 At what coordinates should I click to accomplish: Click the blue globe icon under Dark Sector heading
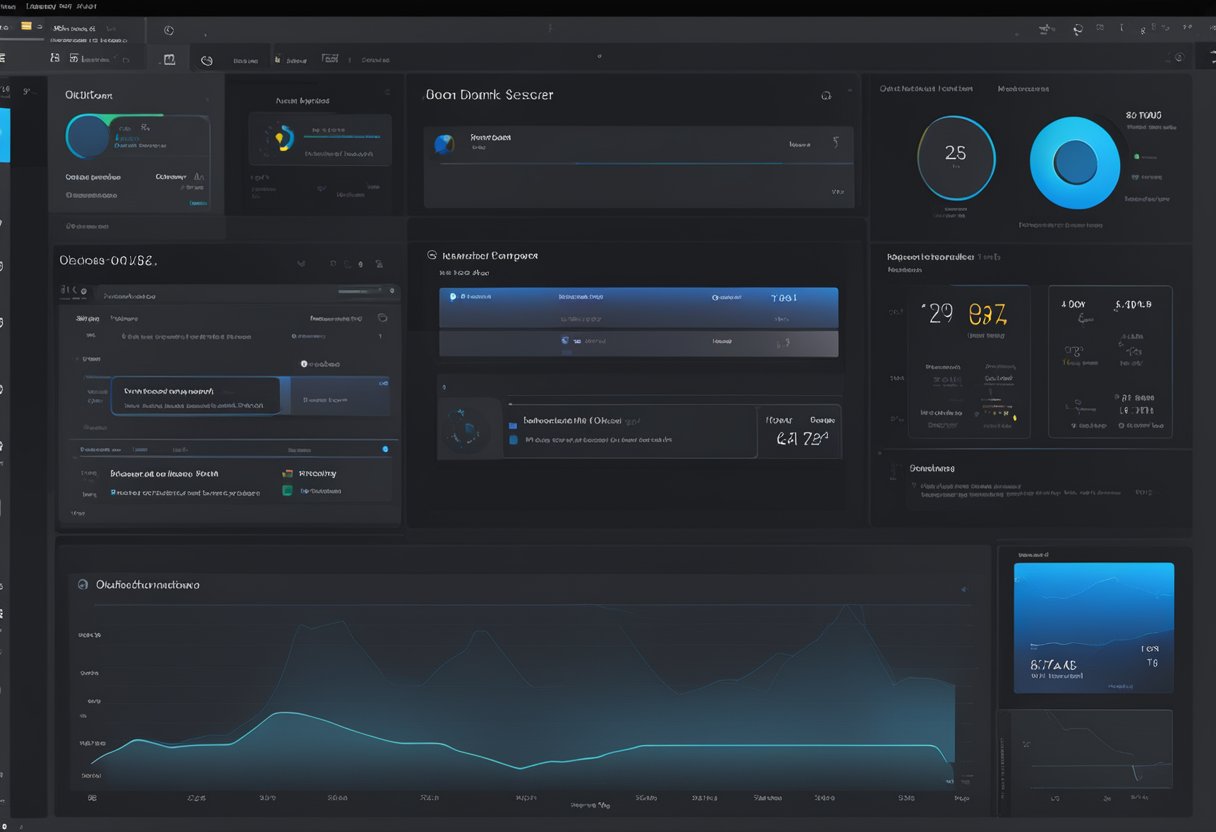pos(444,144)
